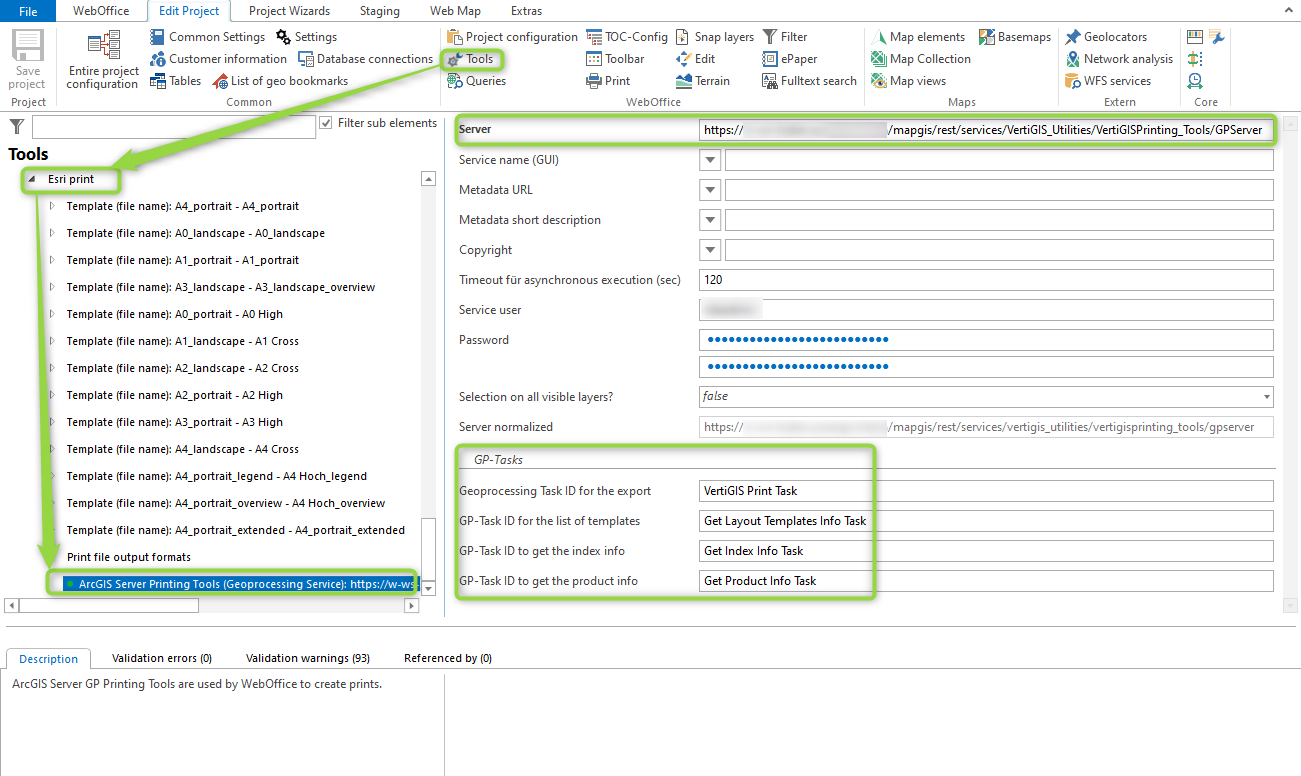Click the tree horizontal scrollbar
Image resolution: width=1301 pixels, height=776 pixels.
[x=110, y=605]
